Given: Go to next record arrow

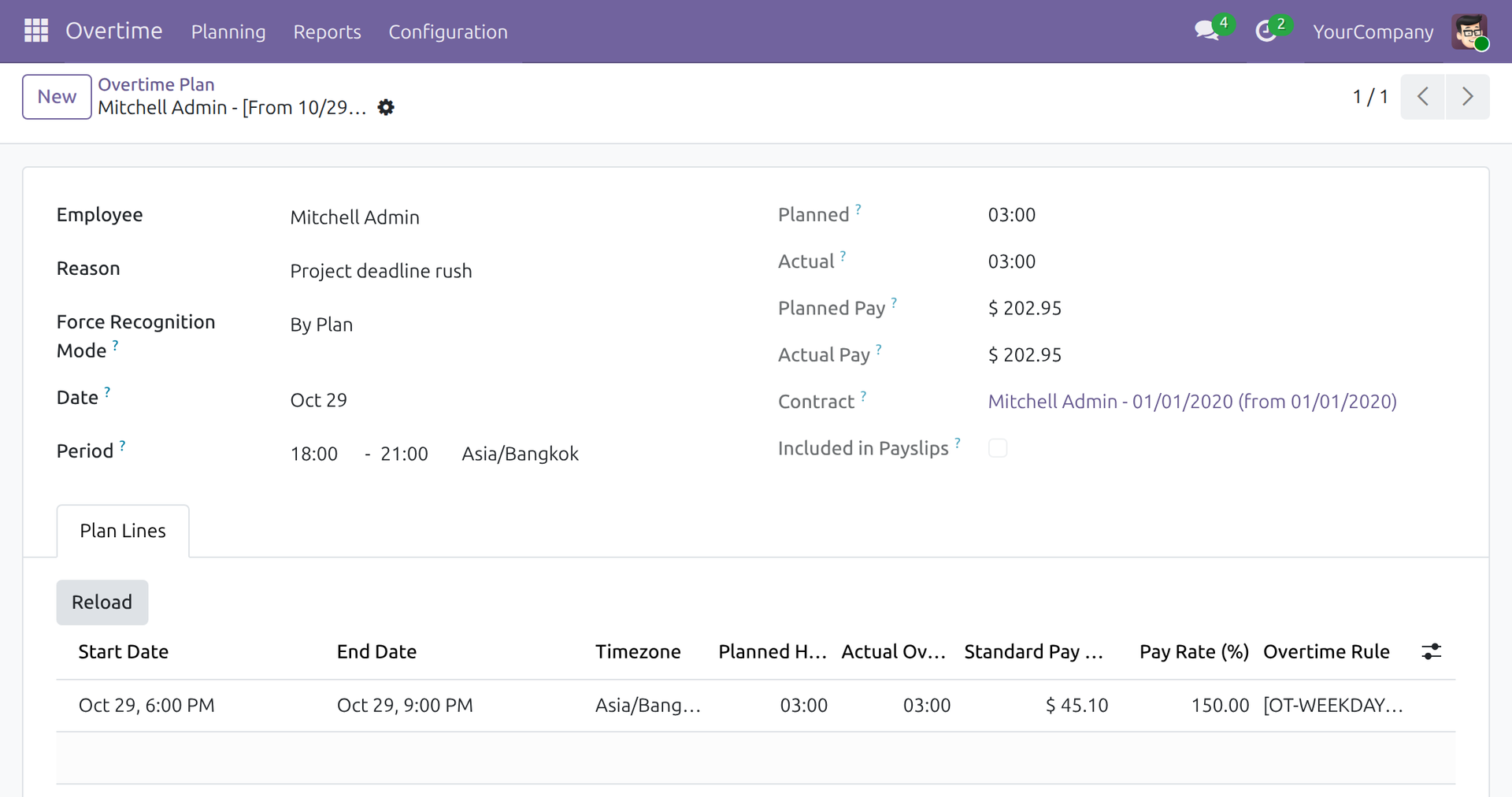Looking at the screenshot, I should tap(1467, 97).
